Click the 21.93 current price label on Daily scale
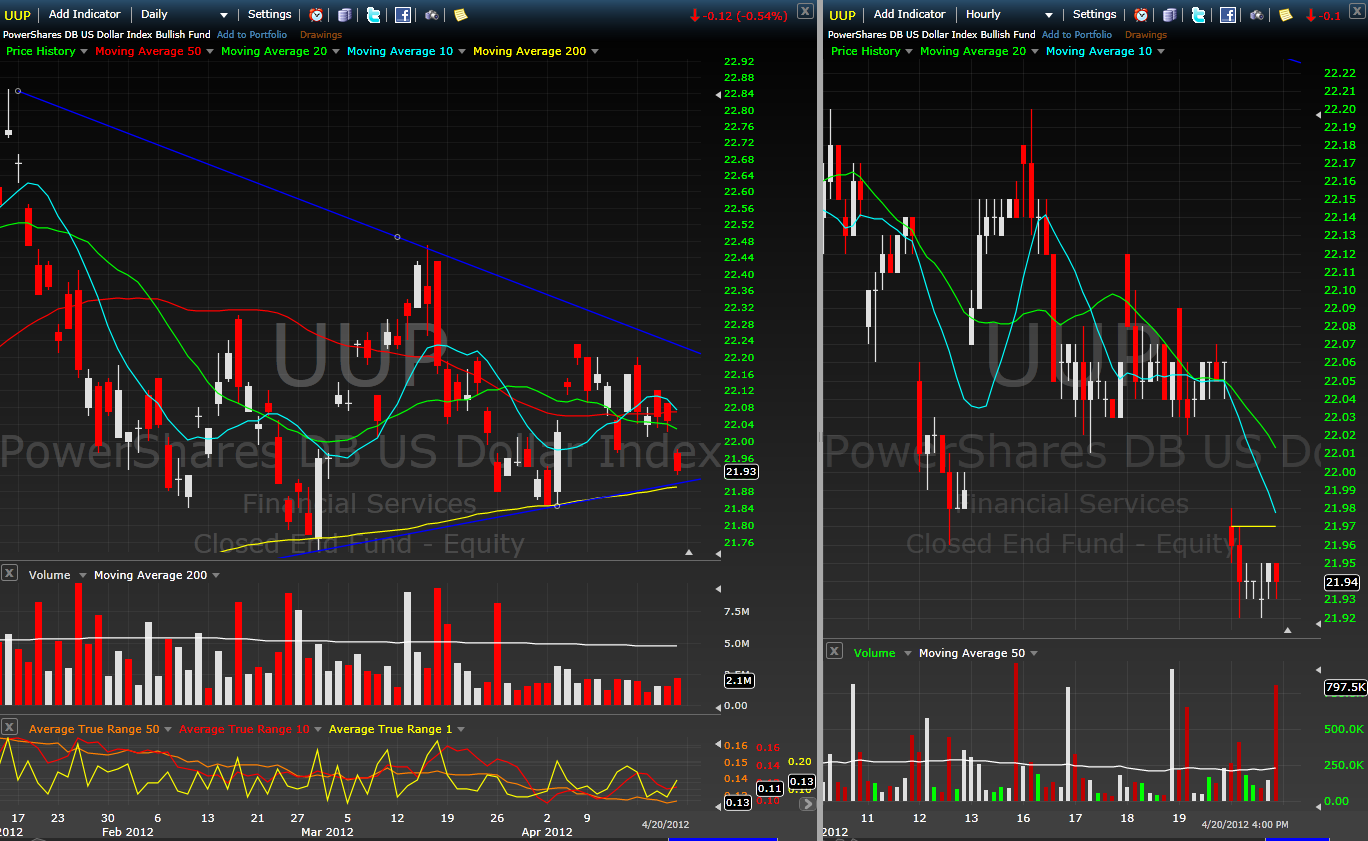Image resolution: width=1368 pixels, height=841 pixels. pos(740,472)
